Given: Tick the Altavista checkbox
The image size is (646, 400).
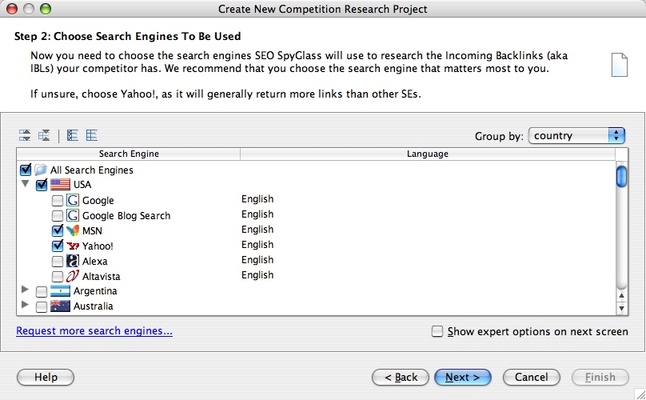Looking at the screenshot, I should click(x=57, y=276).
